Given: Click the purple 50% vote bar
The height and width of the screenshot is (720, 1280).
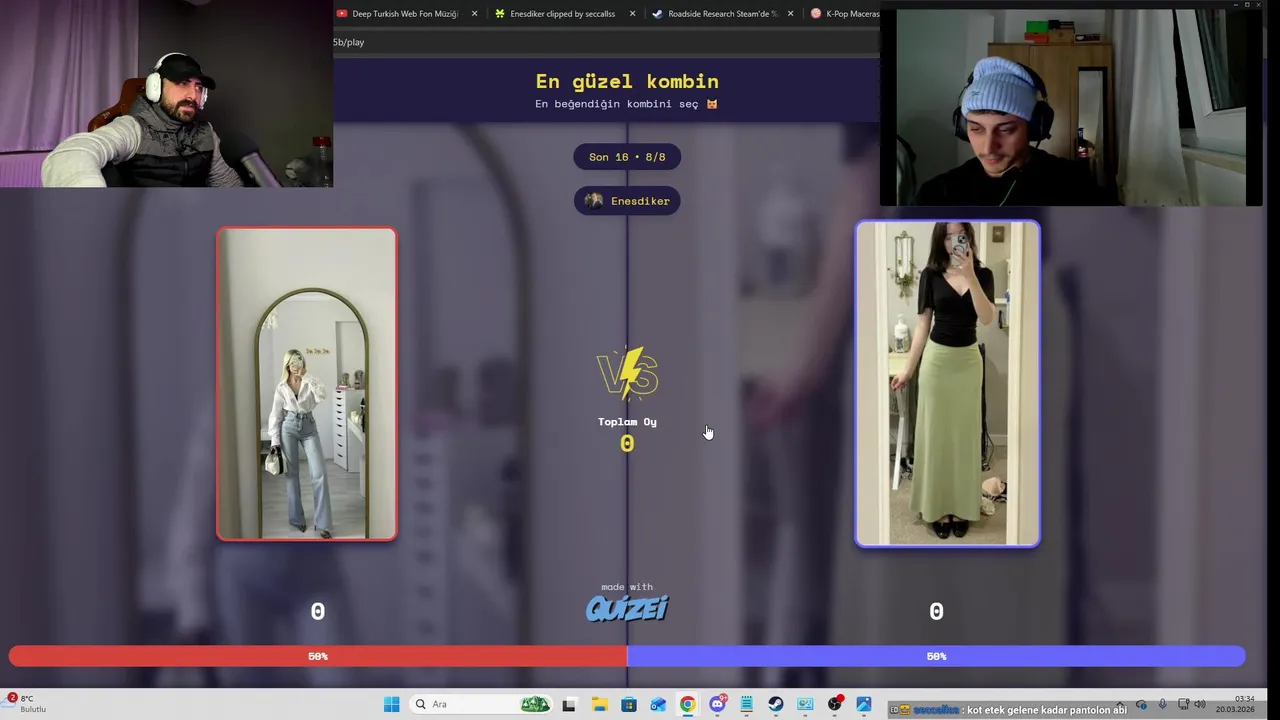Looking at the screenshot, I should coord(936,656).
